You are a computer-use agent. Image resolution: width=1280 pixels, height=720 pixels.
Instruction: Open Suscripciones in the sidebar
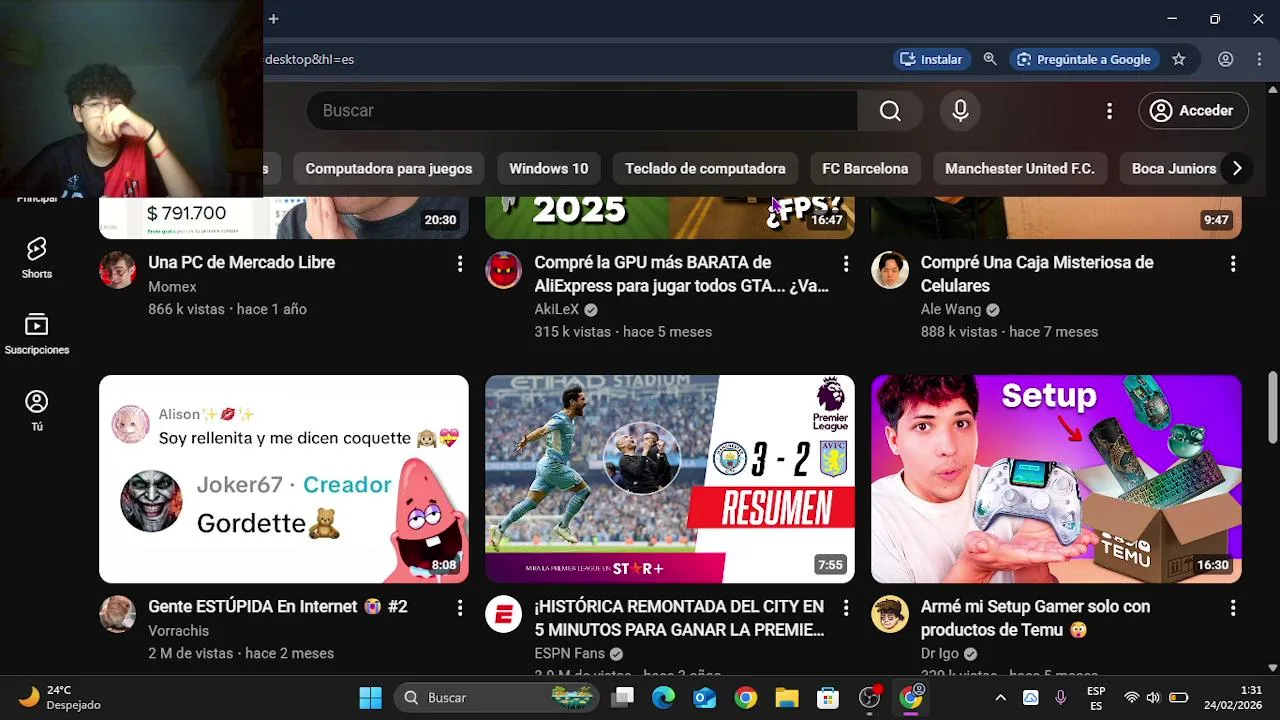click(37, 334)
